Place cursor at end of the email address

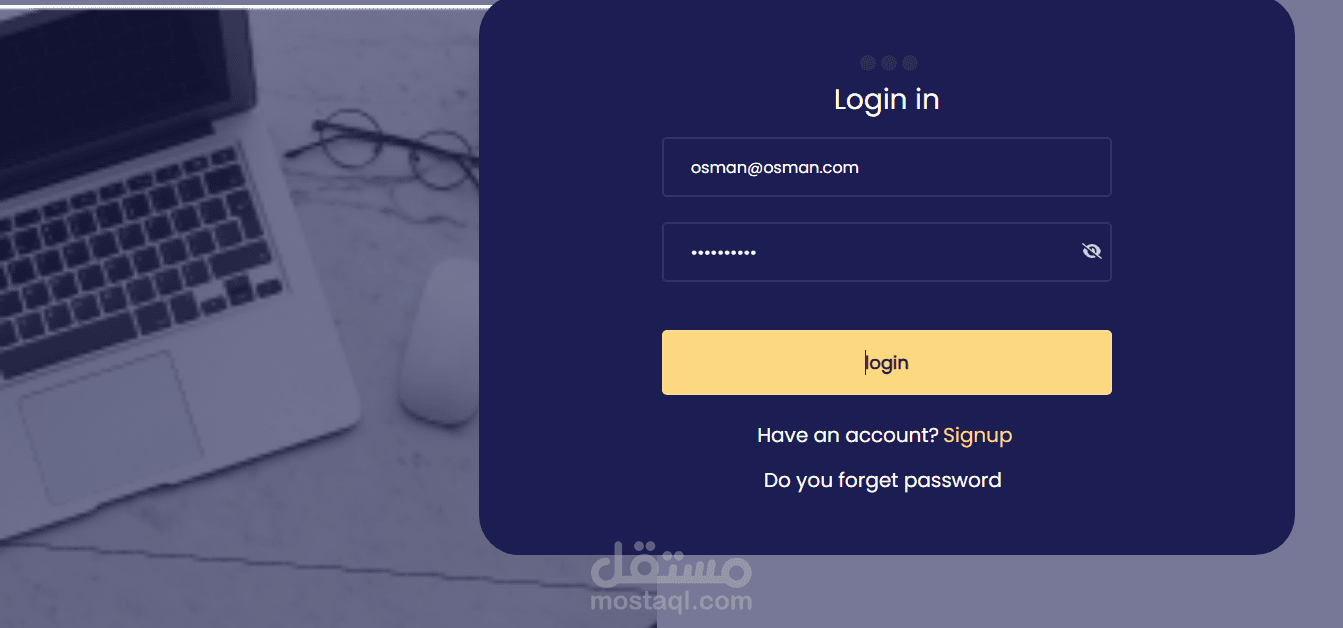tap(860, 168)
